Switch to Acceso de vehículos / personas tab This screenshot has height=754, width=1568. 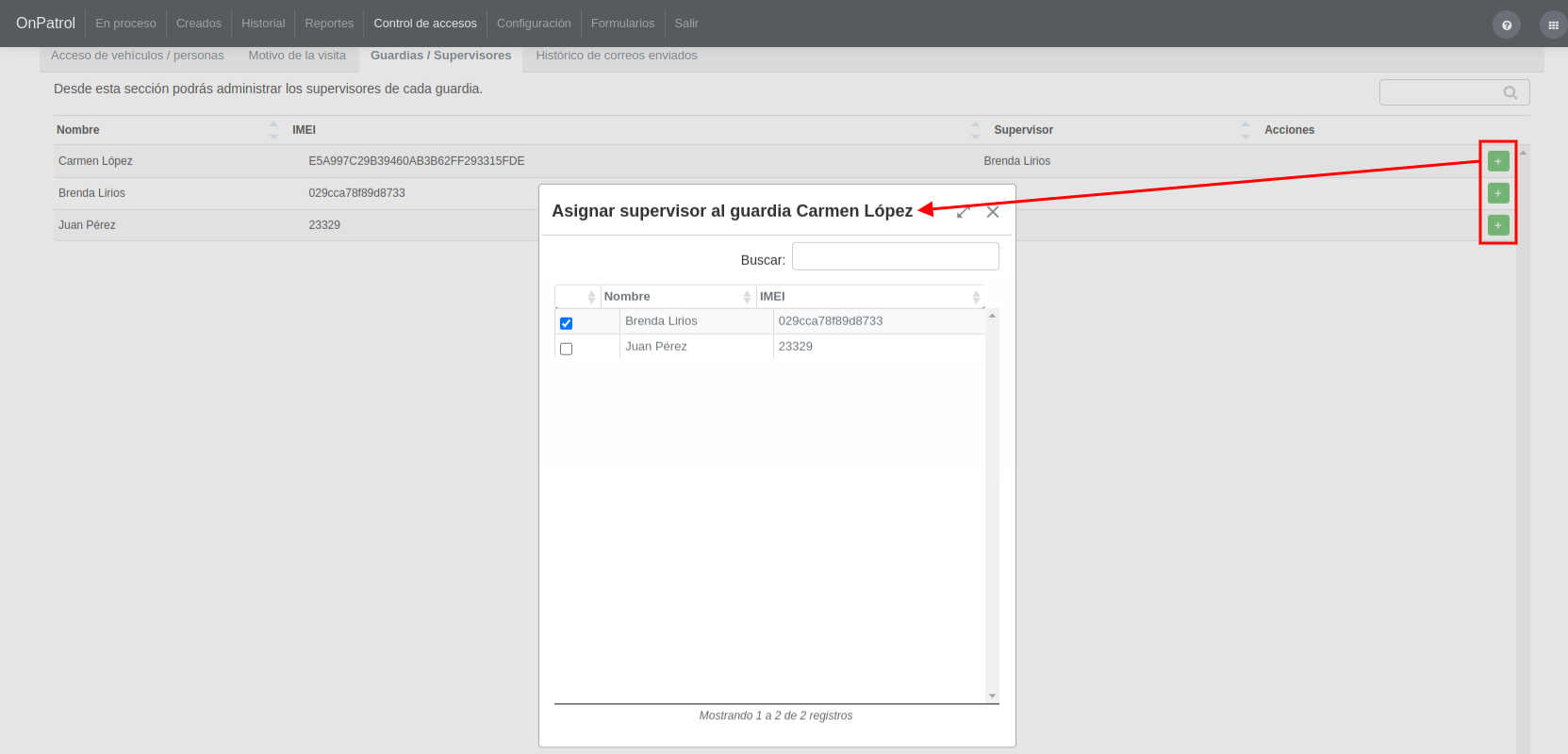tap(138, 56)
